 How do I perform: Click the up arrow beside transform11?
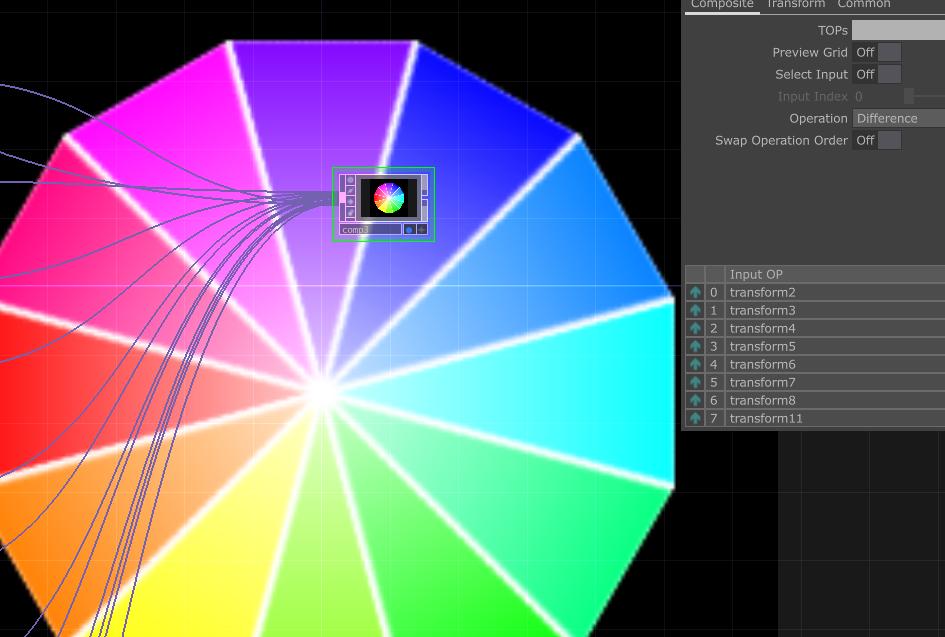tap(695, 418)
